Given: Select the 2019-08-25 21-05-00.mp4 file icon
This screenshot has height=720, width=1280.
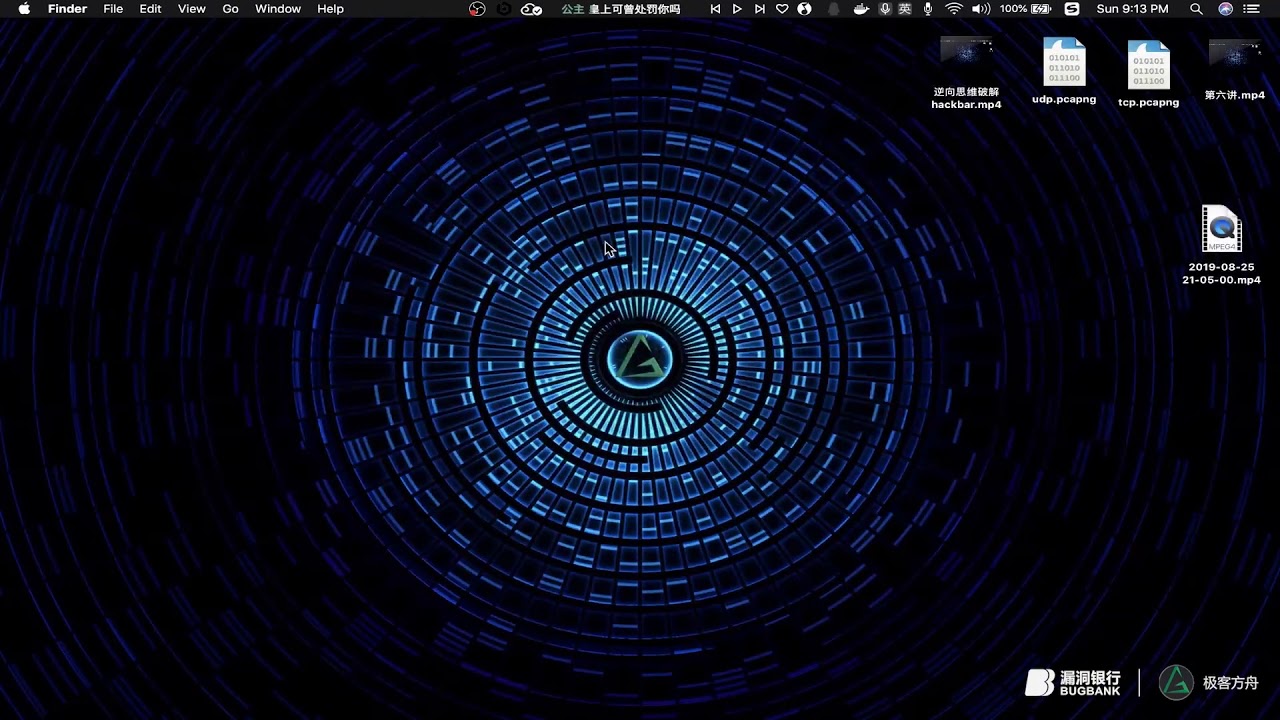Looking at the screenshot, I should coord(1221,229).
